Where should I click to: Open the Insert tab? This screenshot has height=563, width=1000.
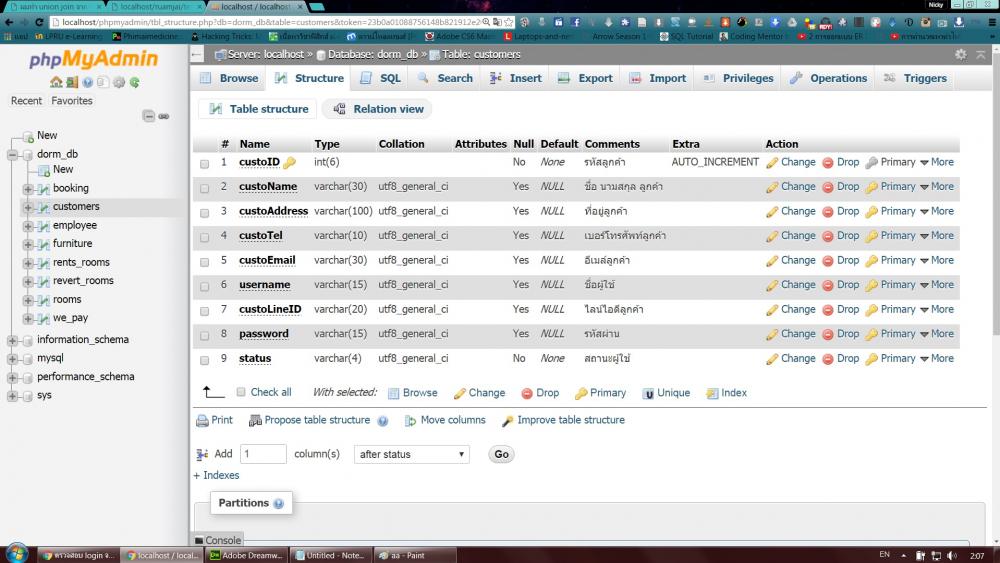[x=516, y=78]
